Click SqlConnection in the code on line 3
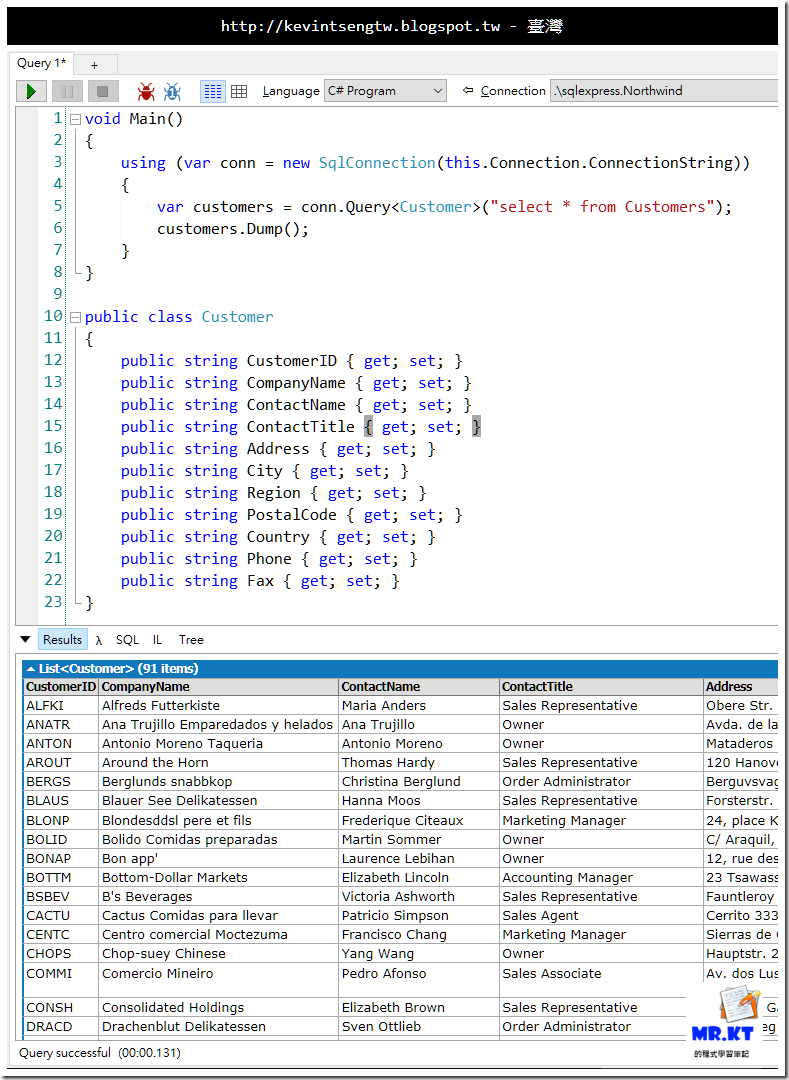789x1080 pixels. click(x=377, y=163)
